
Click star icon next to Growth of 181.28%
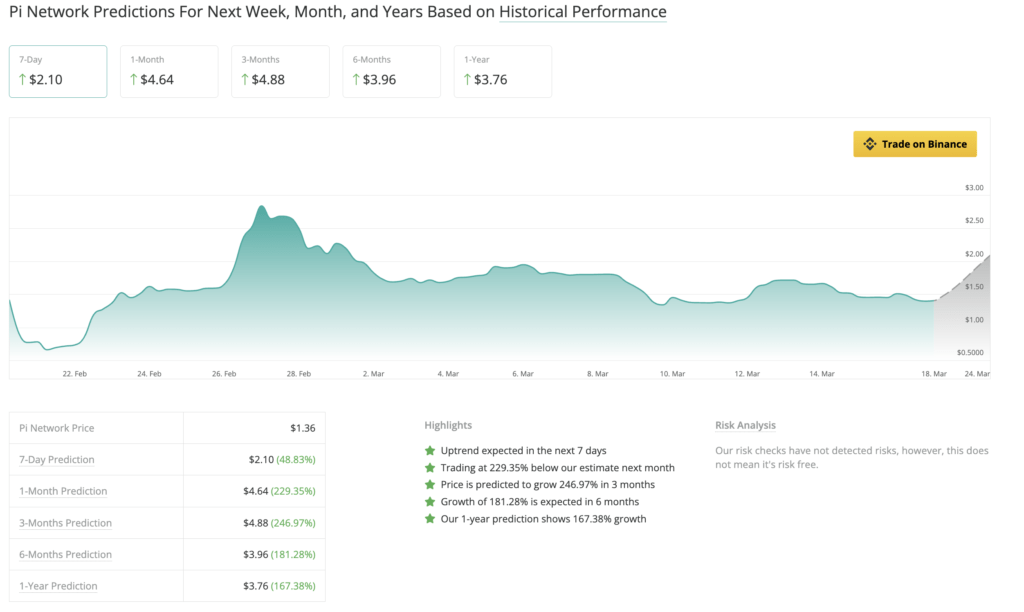pyautogui.click(x=430, y=502)
